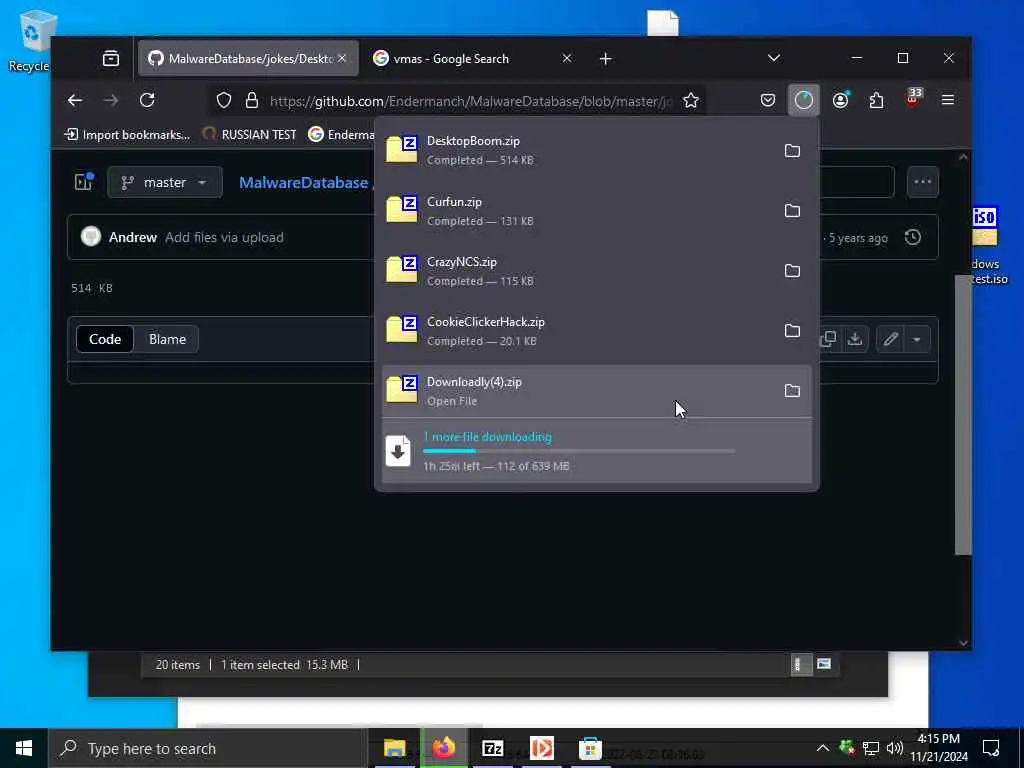1024x768 pixels.
Task: Select Blame view tab
Action: [x=167, y=340]
